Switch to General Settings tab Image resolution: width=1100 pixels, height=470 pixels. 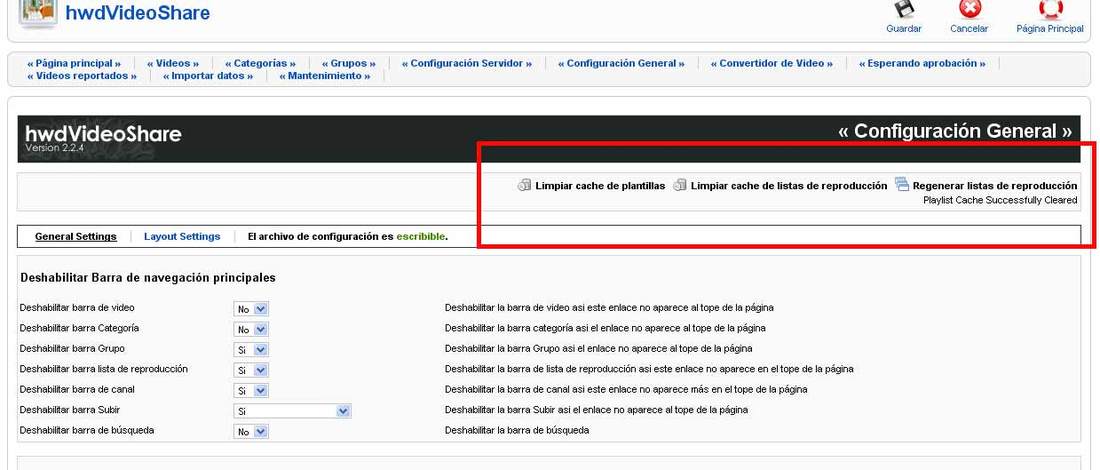(x=76, y=236)
